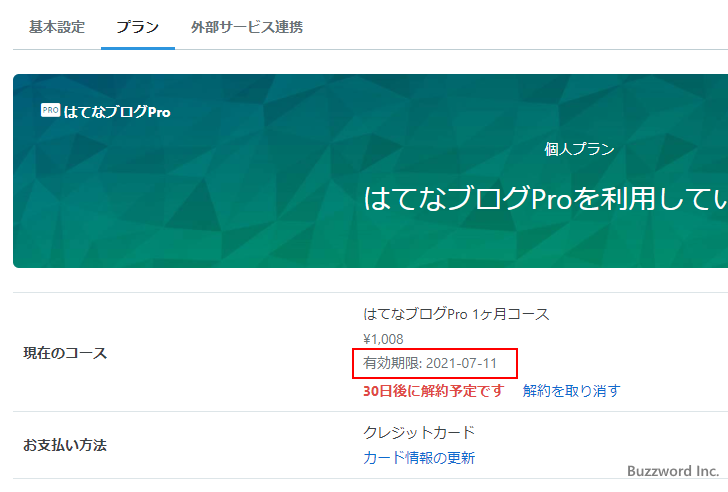The height and width of the screenshot is (492, 728).
Task: Click the 個人プラン label in banner
Action: (x=579, y=149)
